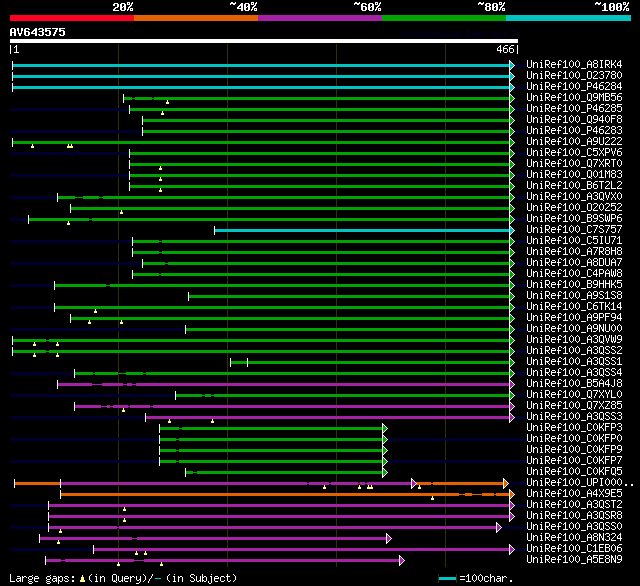Select the UniRef100_A7R8H8 entry
The image size is (640, 586).
tap(574, 252)
